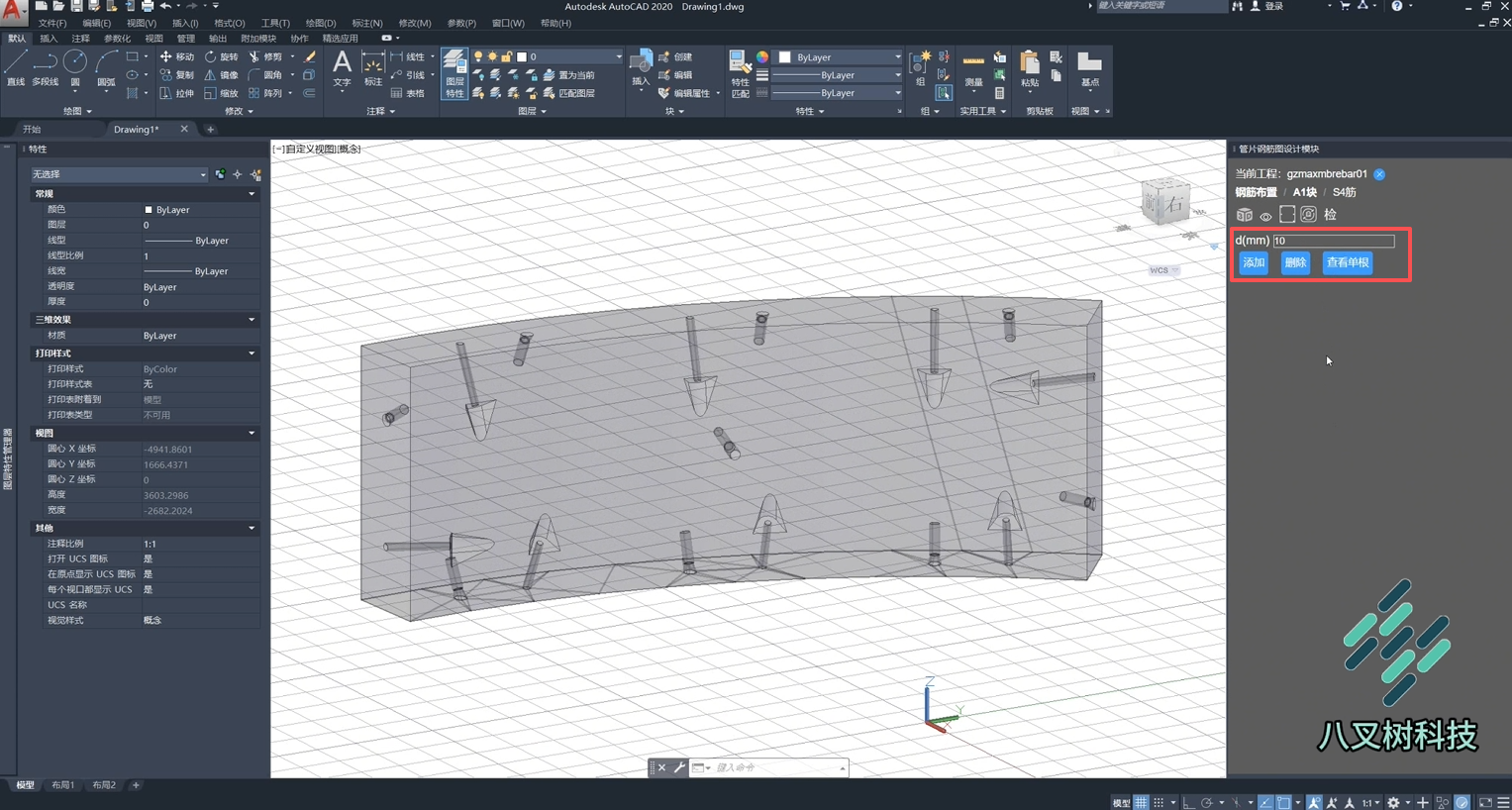The width and height of the screenshot is (1512, 810).
Task: Collapse the 视图 properties section
Action: pos(252,433)
